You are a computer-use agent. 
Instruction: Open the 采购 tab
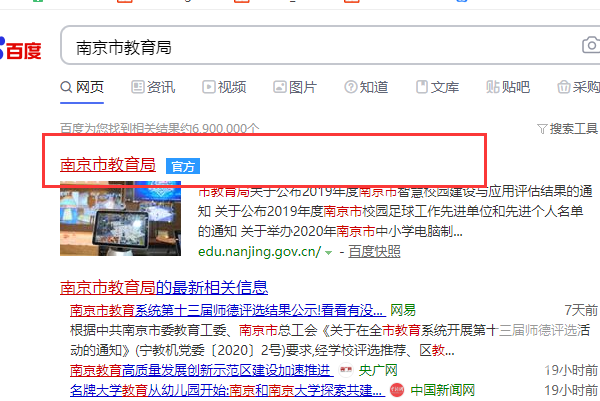point(579,87)
